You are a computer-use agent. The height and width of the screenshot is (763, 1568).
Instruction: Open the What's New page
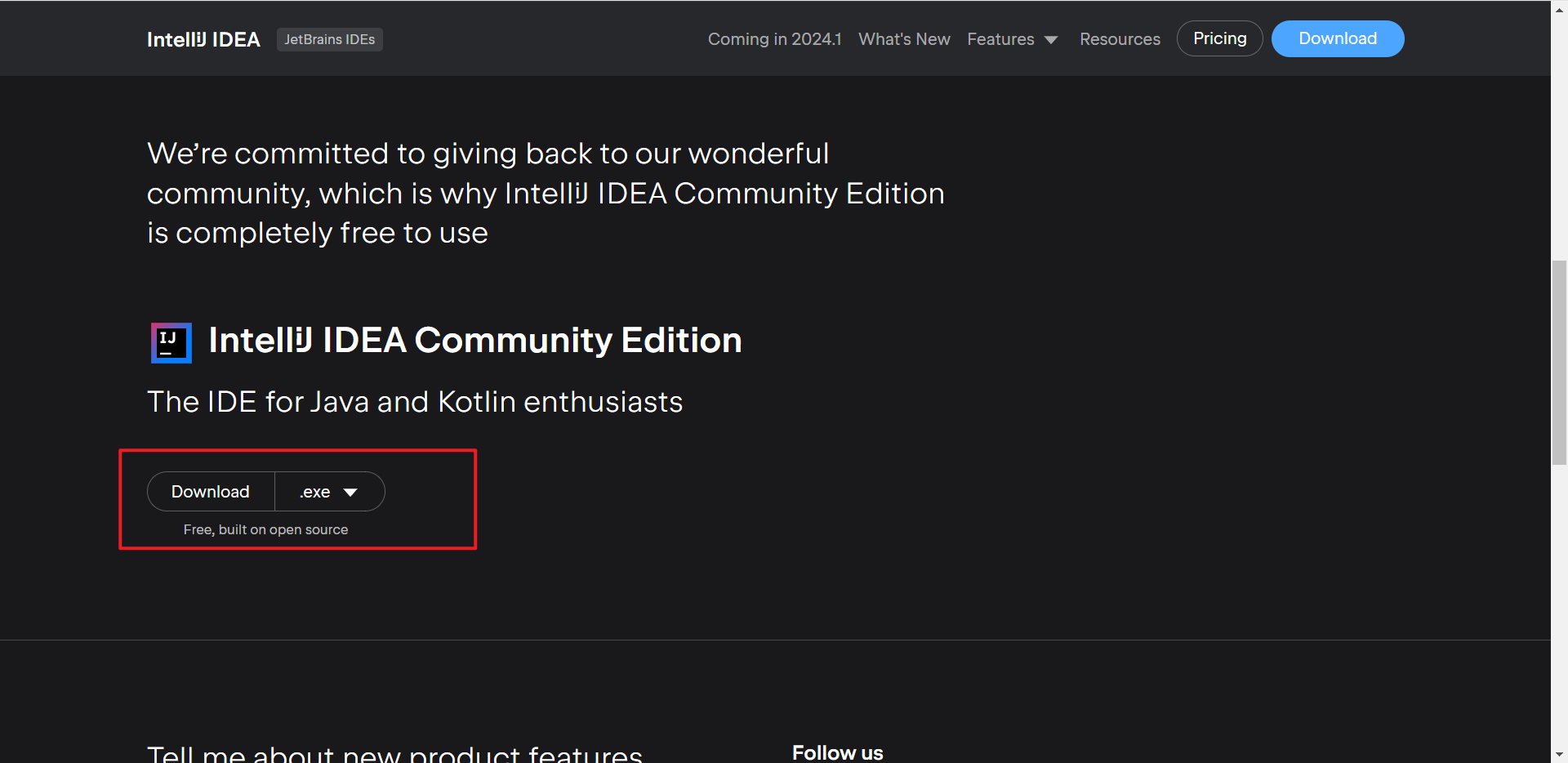tap(904, 38)
